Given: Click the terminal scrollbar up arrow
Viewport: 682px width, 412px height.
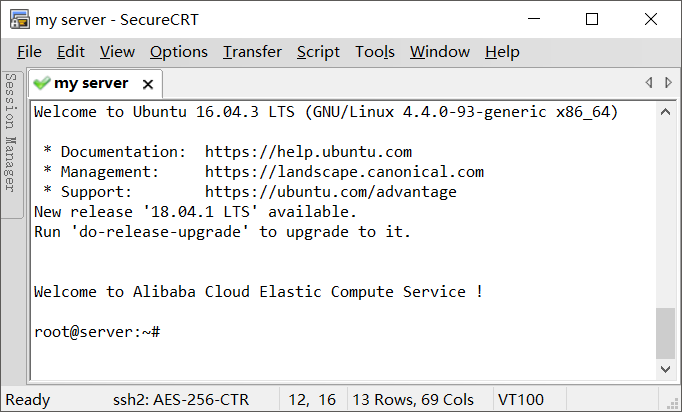Looking at the screenshot, I should pyautogui.click(x=665, y=112).
